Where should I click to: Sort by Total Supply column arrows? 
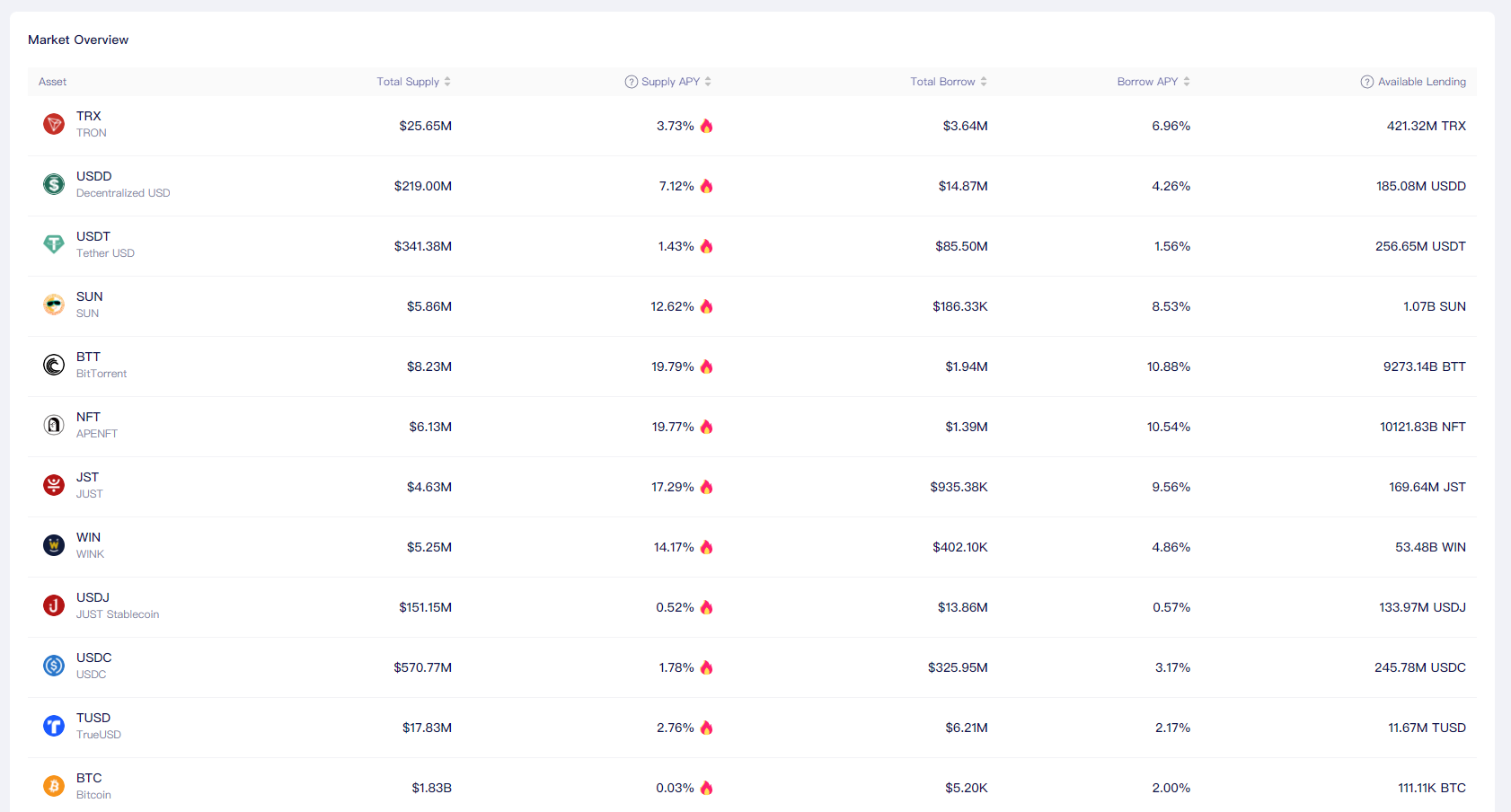pyautogui.click(x=447, y=82)
